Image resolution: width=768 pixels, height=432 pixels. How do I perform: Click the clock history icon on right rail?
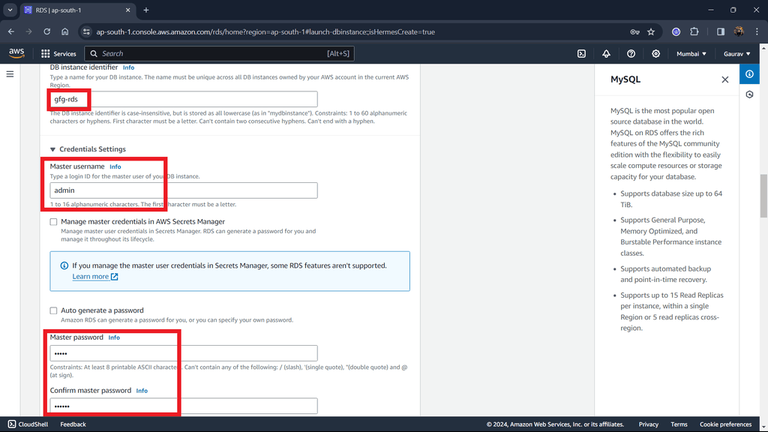click(749, 95)
